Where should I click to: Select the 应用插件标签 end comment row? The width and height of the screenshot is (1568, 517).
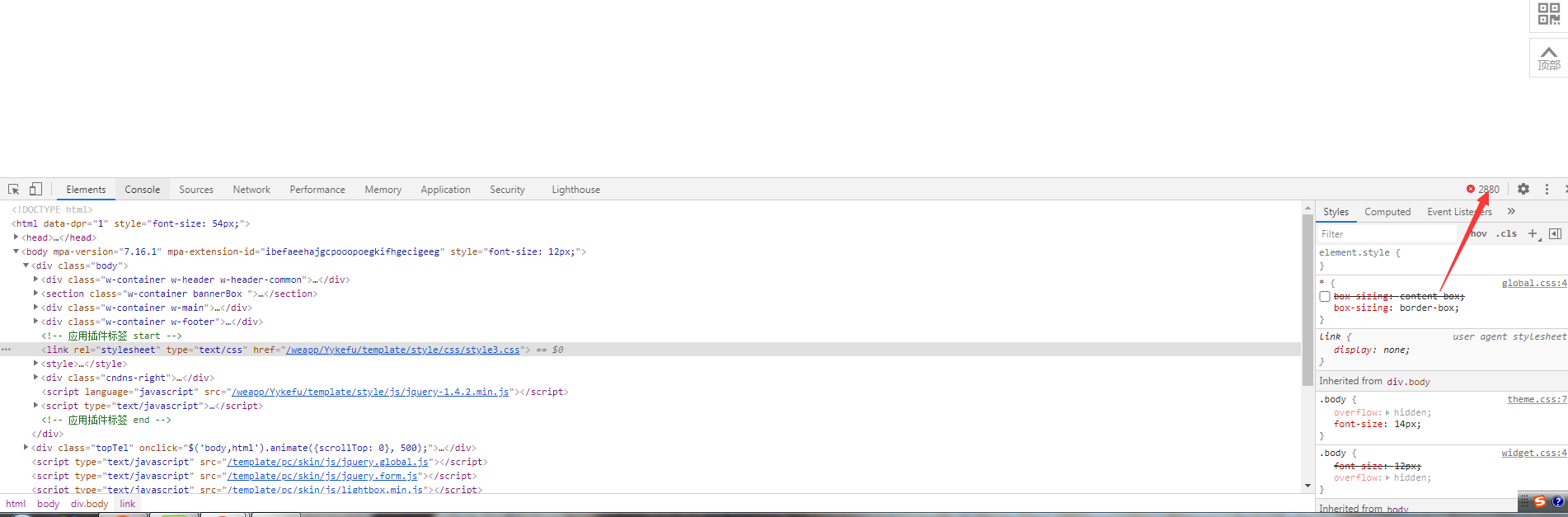[651, 420]
